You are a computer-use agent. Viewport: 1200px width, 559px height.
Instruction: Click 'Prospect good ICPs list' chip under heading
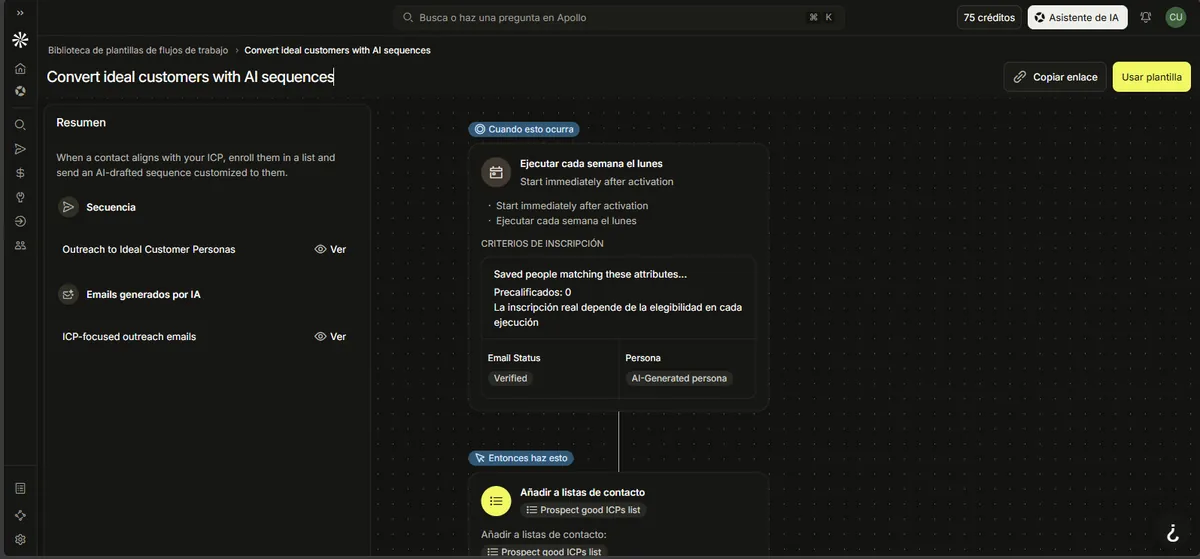click(583, 510)
